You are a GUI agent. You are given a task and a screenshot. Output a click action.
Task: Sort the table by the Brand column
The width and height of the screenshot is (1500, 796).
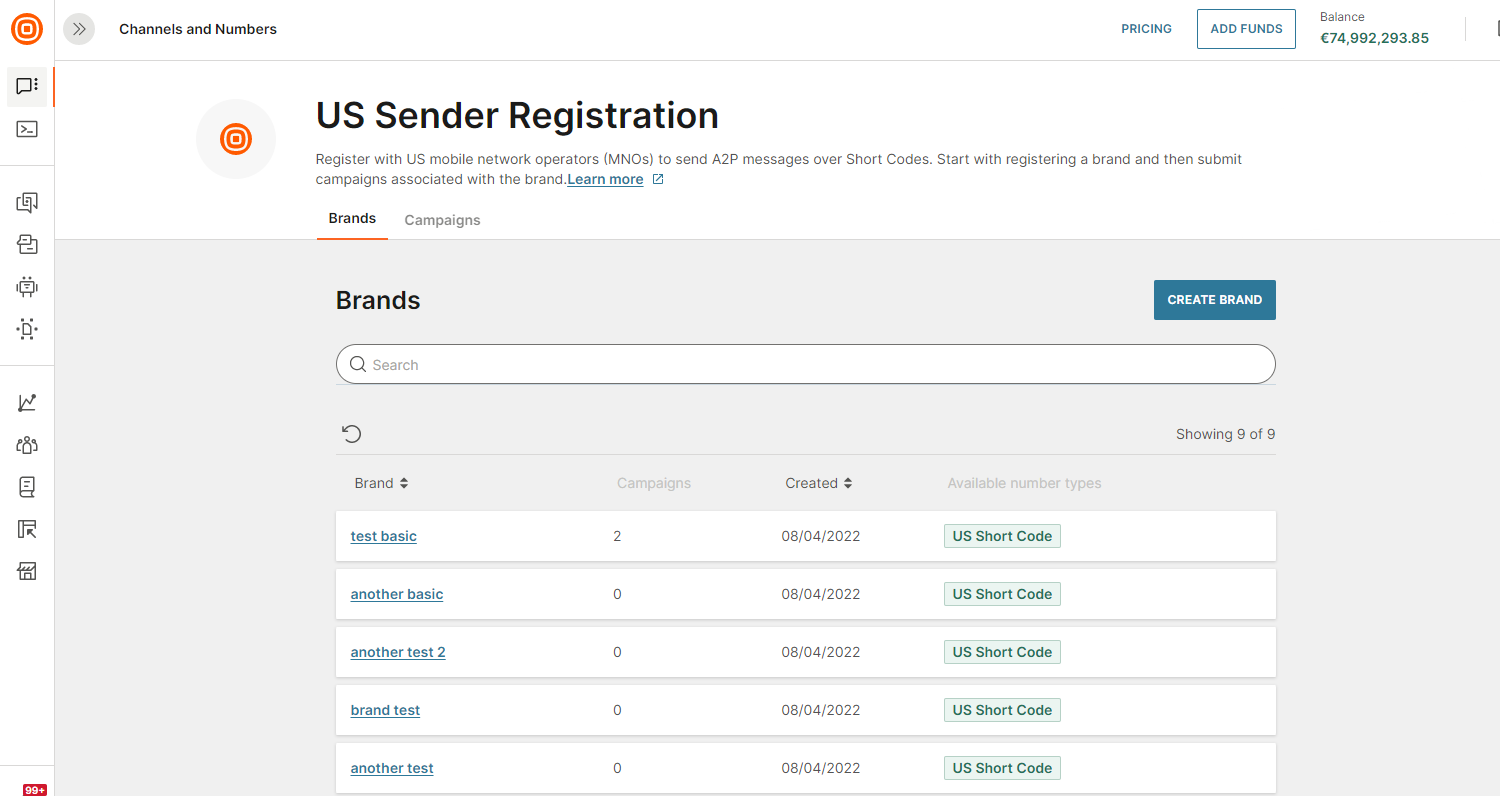(x=381, y=483)
